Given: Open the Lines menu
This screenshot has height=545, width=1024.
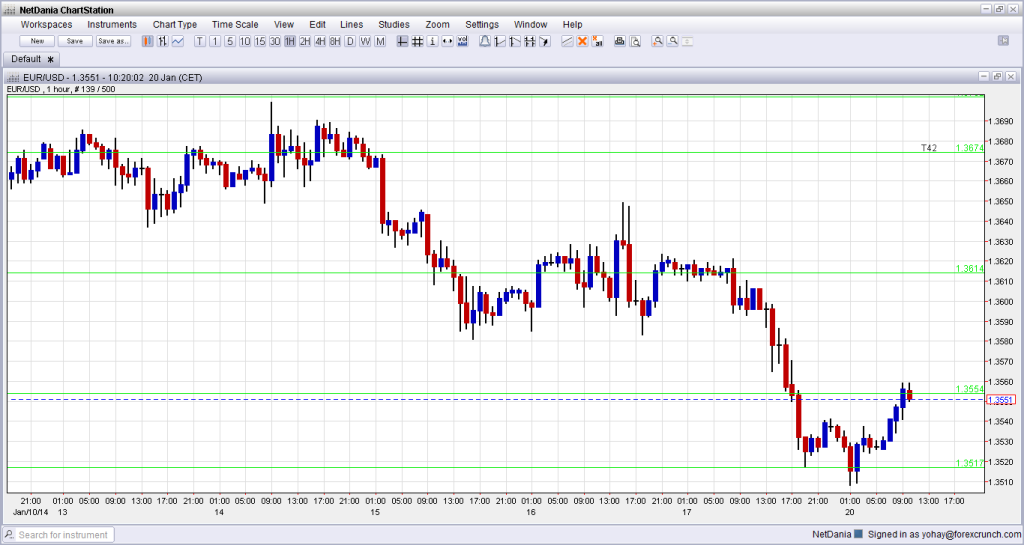Looking at the screenshot, I should 351,24.
